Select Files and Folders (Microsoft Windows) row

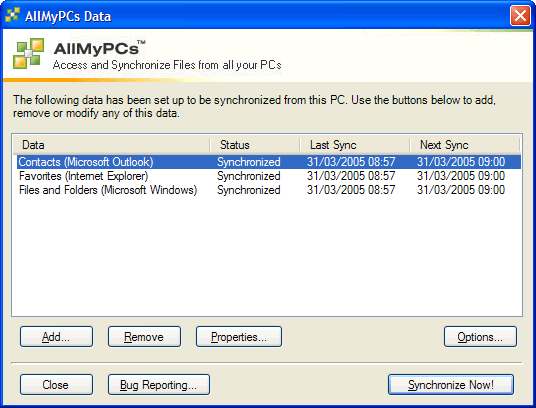click(269, 190)
